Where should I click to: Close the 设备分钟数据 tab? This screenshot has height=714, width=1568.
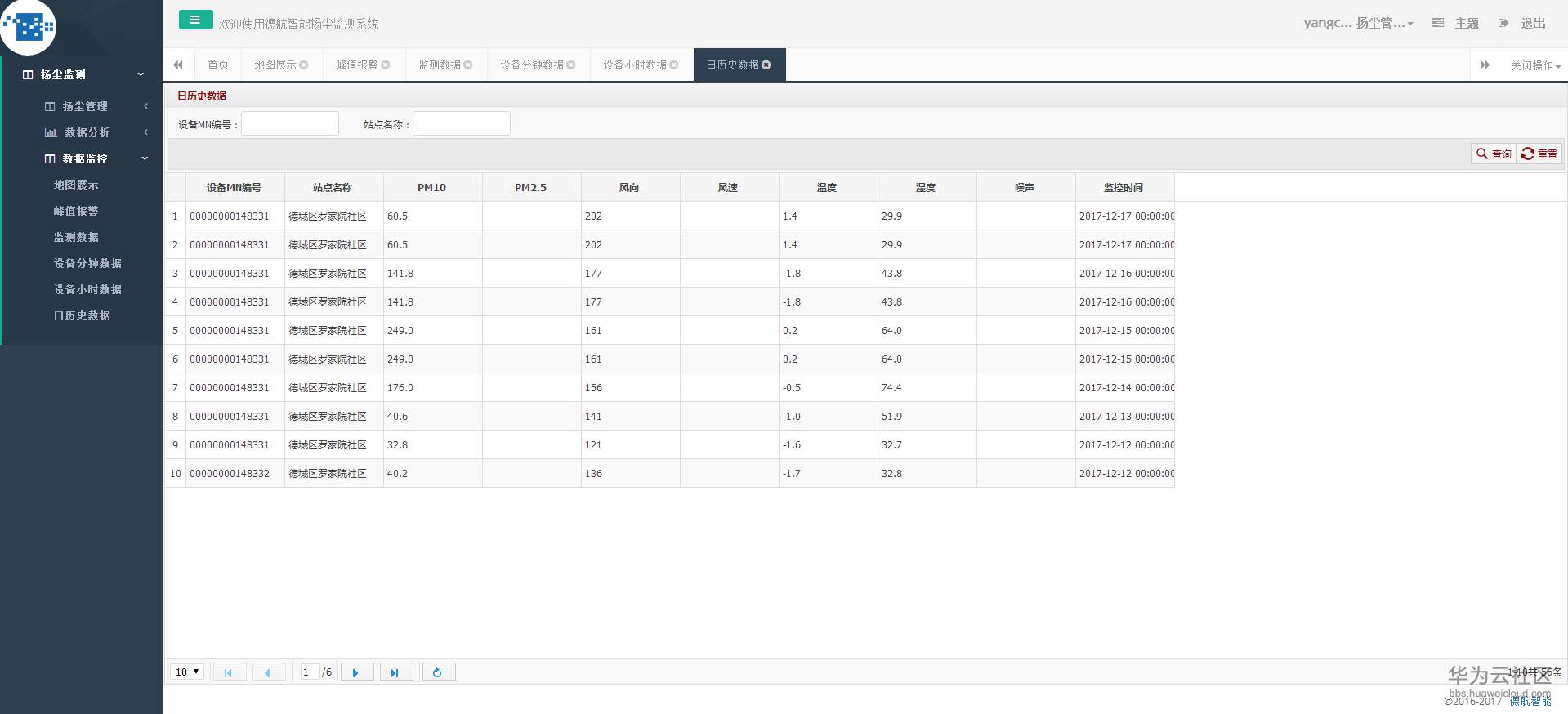coord(571,65)
